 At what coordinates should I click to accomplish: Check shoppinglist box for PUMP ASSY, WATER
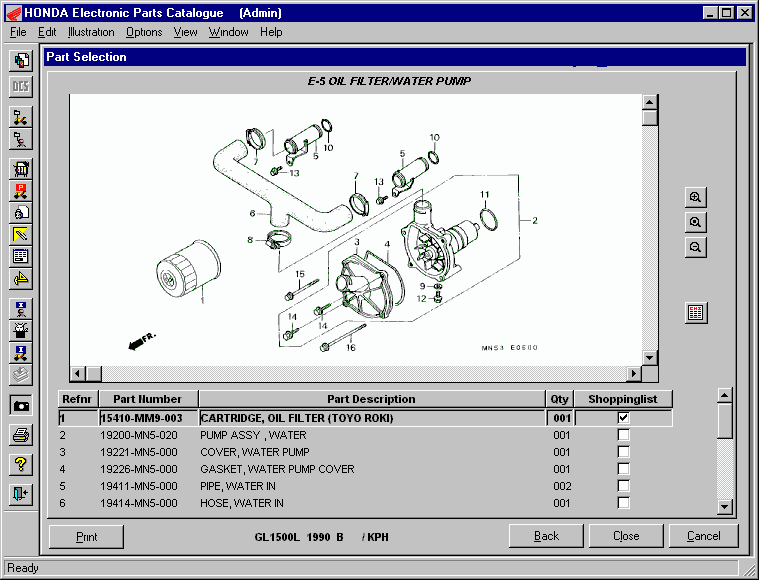pos(623,435)
